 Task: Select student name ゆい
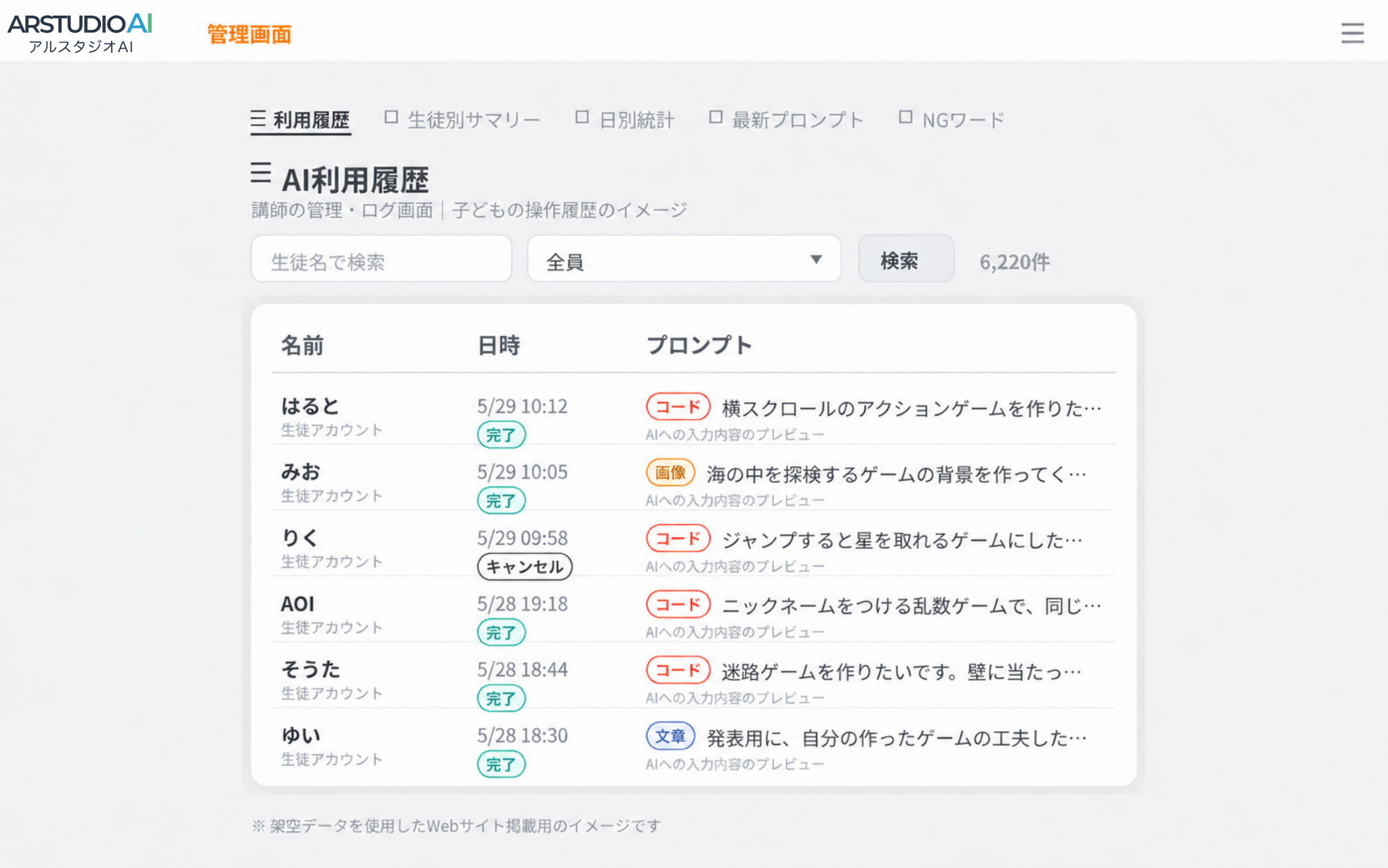[x=300, y=735]
